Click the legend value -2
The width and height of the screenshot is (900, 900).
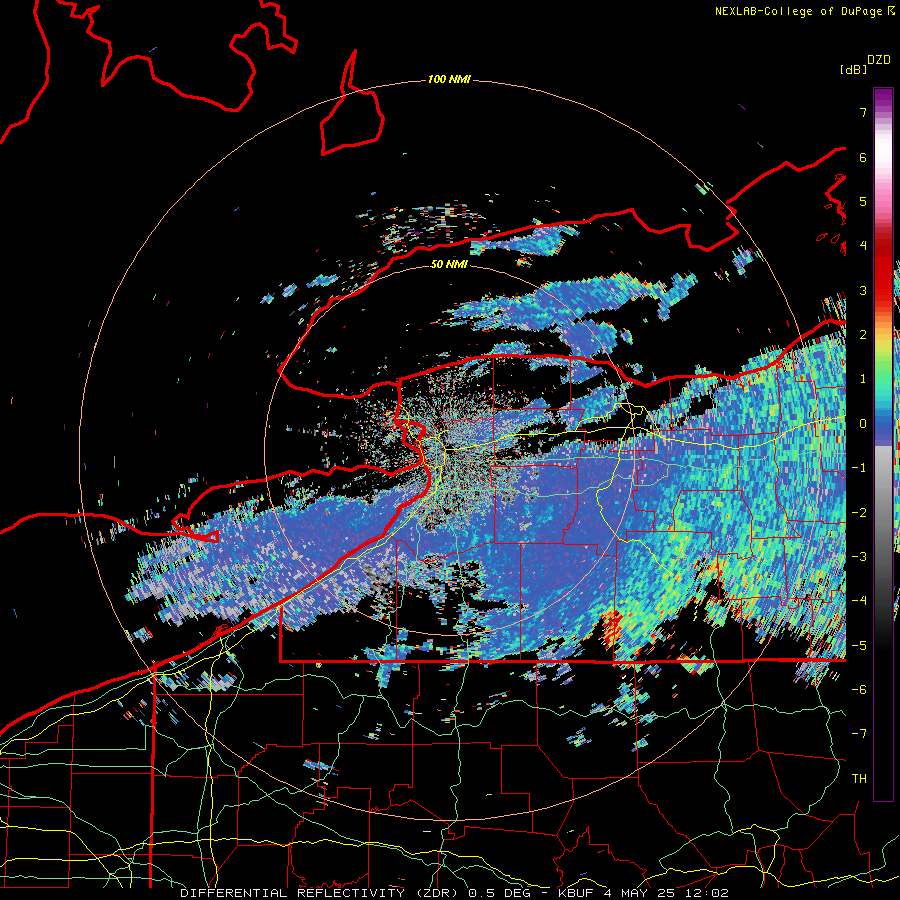(x=859, y=512)
